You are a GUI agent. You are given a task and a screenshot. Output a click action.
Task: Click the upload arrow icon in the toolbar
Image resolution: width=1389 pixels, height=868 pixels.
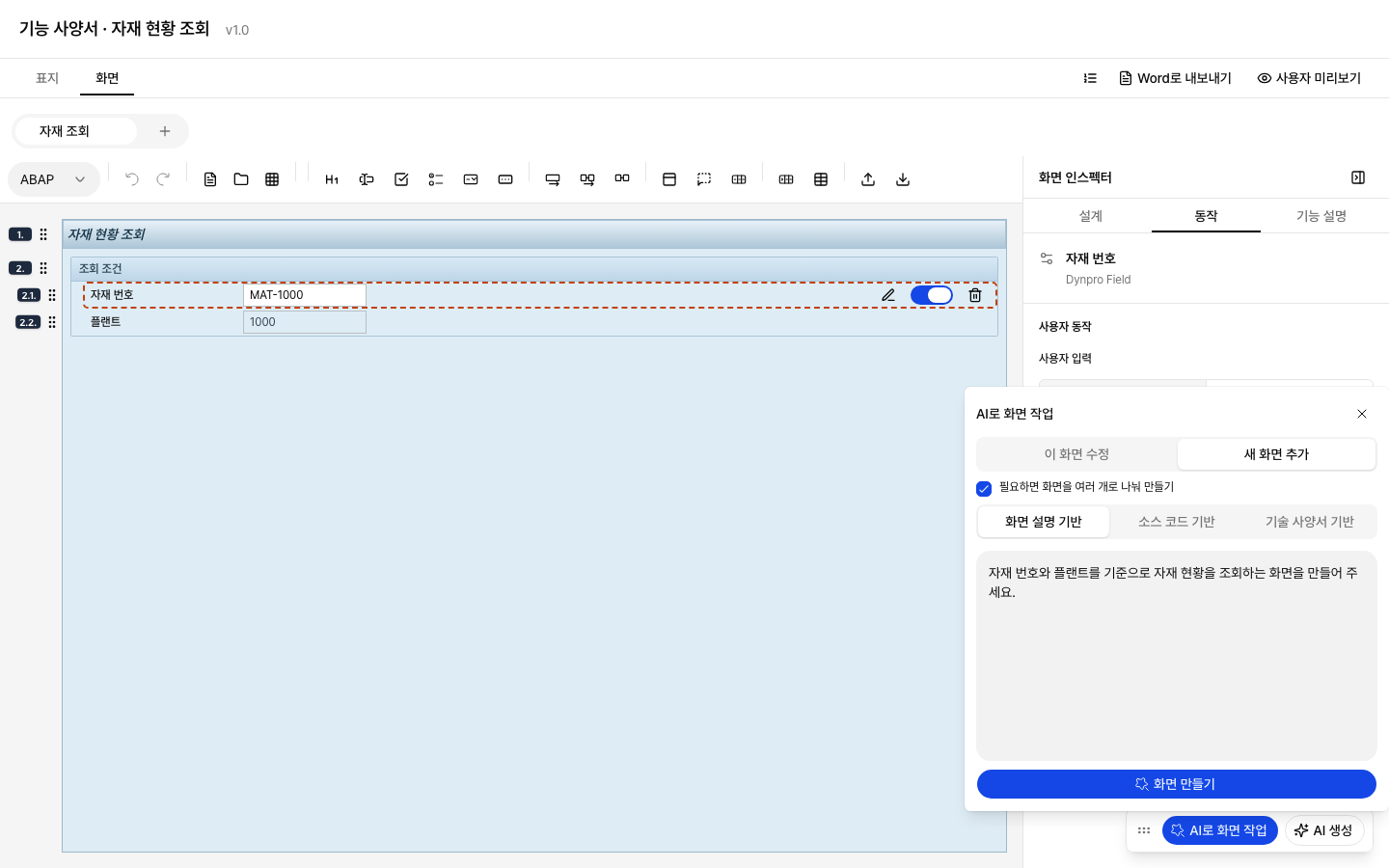pyautogui.click(x=868, y=179)
